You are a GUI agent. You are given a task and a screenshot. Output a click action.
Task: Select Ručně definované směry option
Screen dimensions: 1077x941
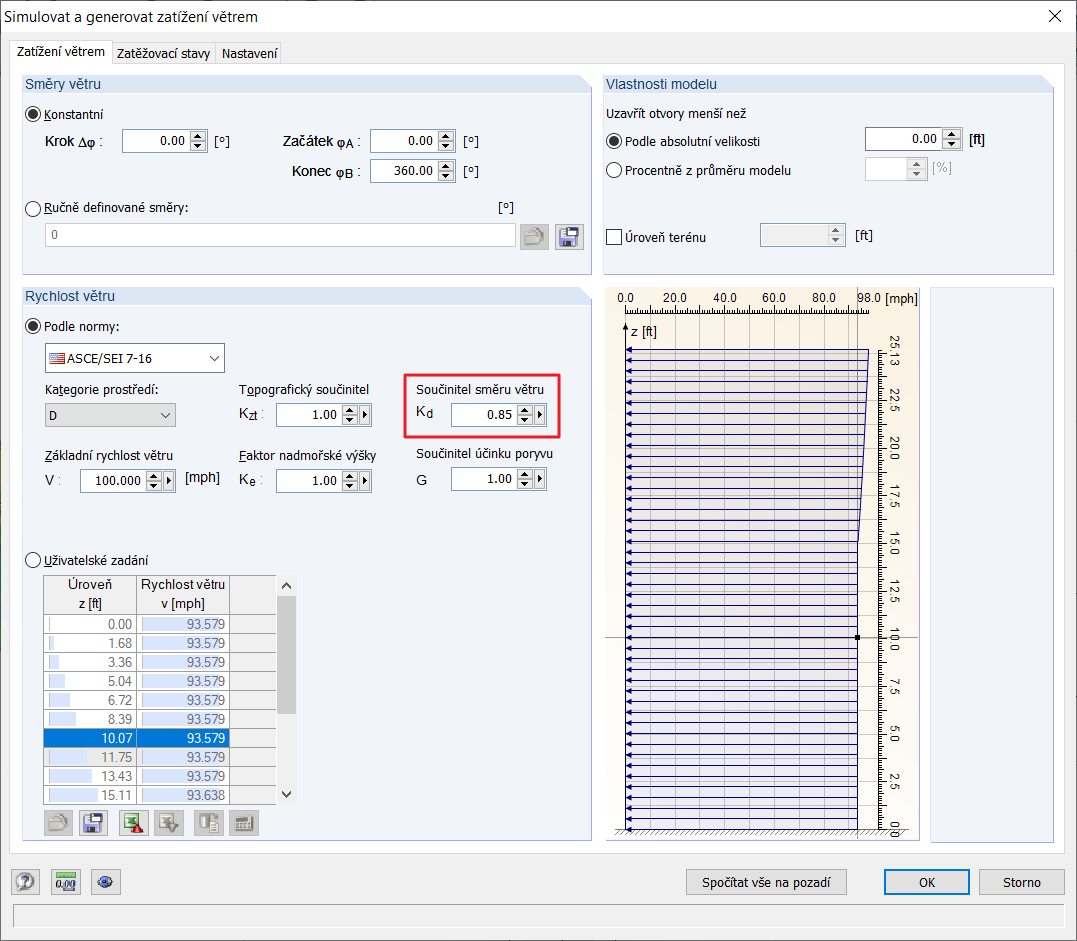click(x=33, y=208)
